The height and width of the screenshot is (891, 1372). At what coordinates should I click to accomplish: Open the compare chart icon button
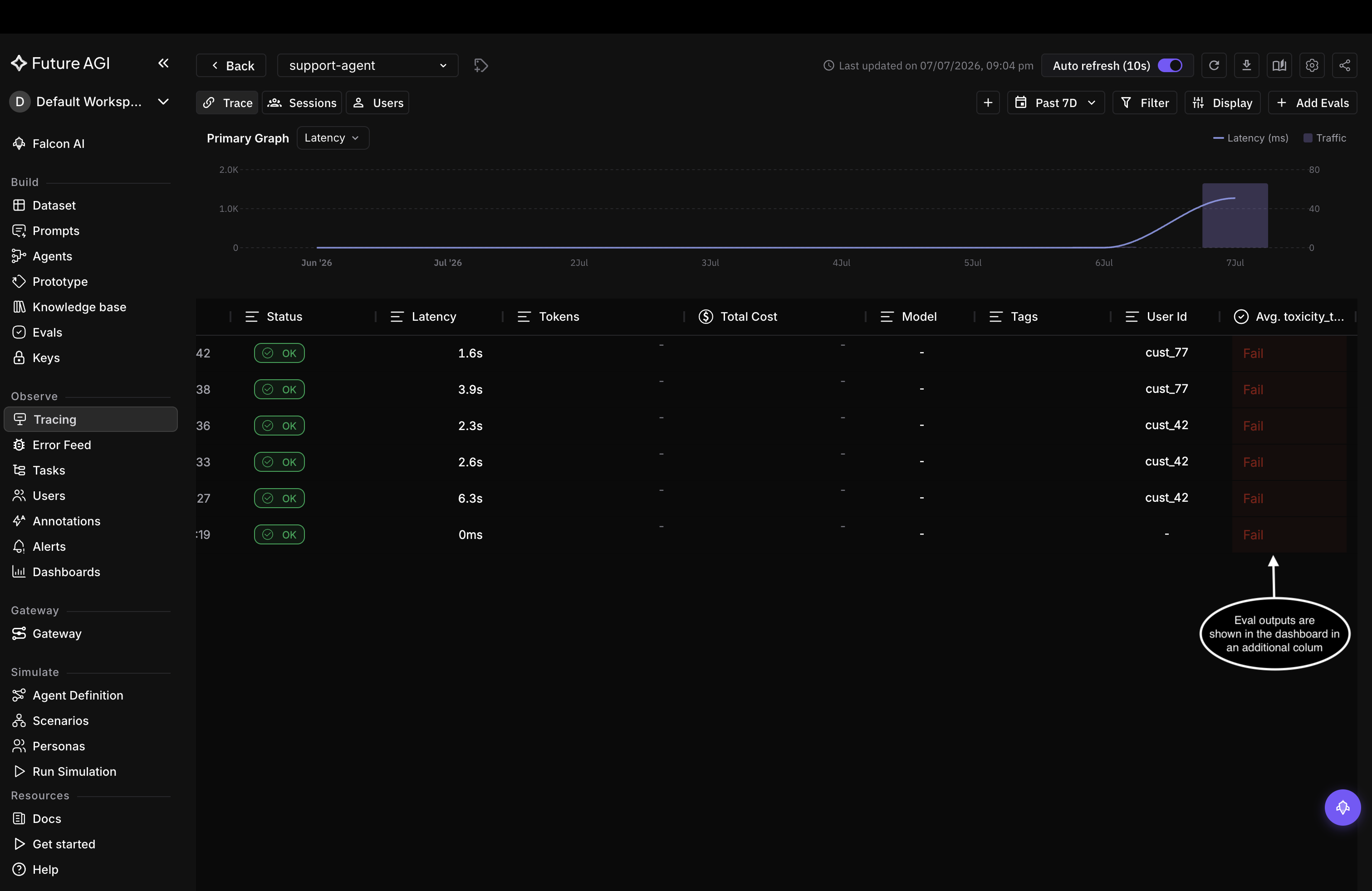tap(1279, 66)
